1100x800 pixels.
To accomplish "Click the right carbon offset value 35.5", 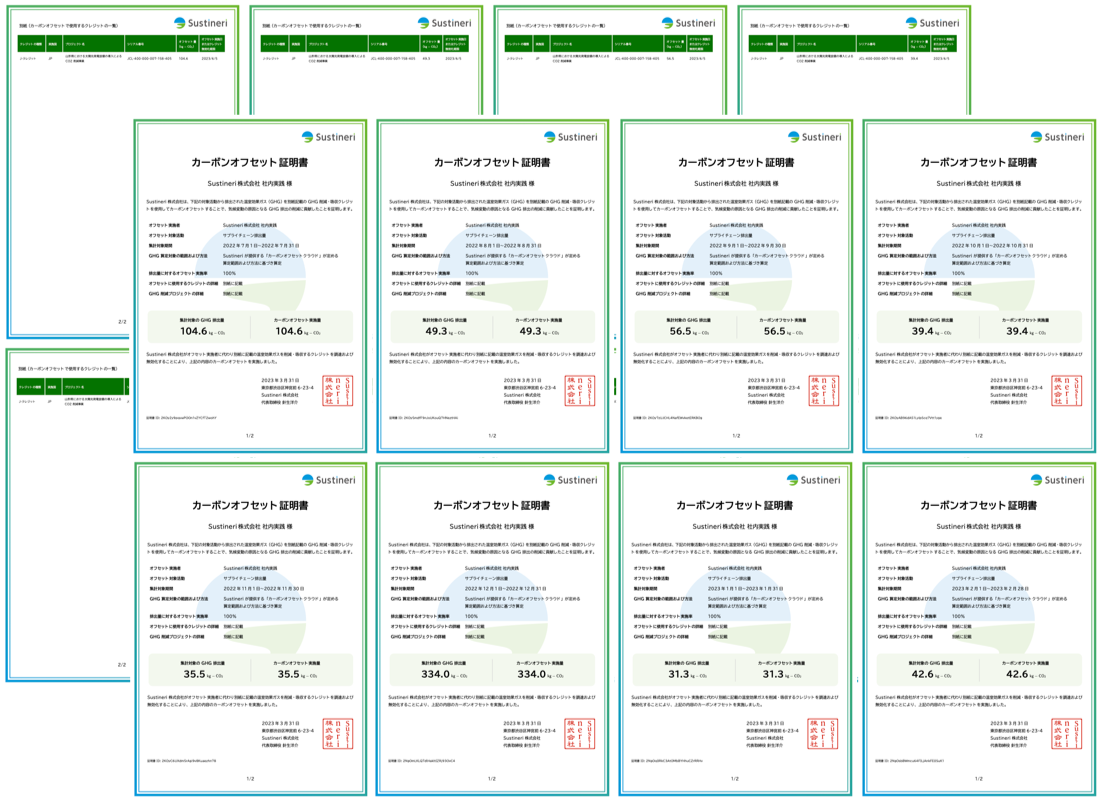I will pos(288,674).
